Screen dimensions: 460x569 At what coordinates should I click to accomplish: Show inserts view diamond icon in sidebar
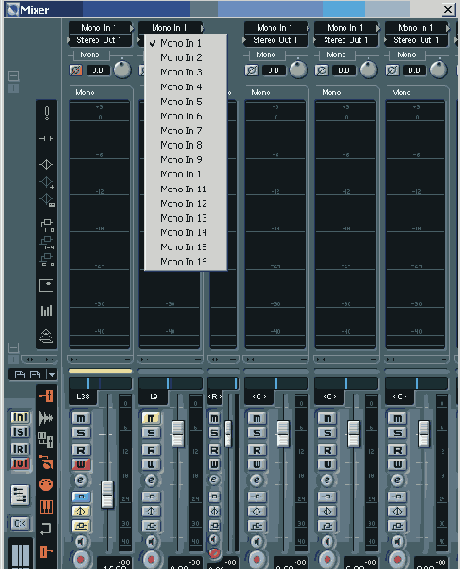pyautogui.click(x=46, y=164)
